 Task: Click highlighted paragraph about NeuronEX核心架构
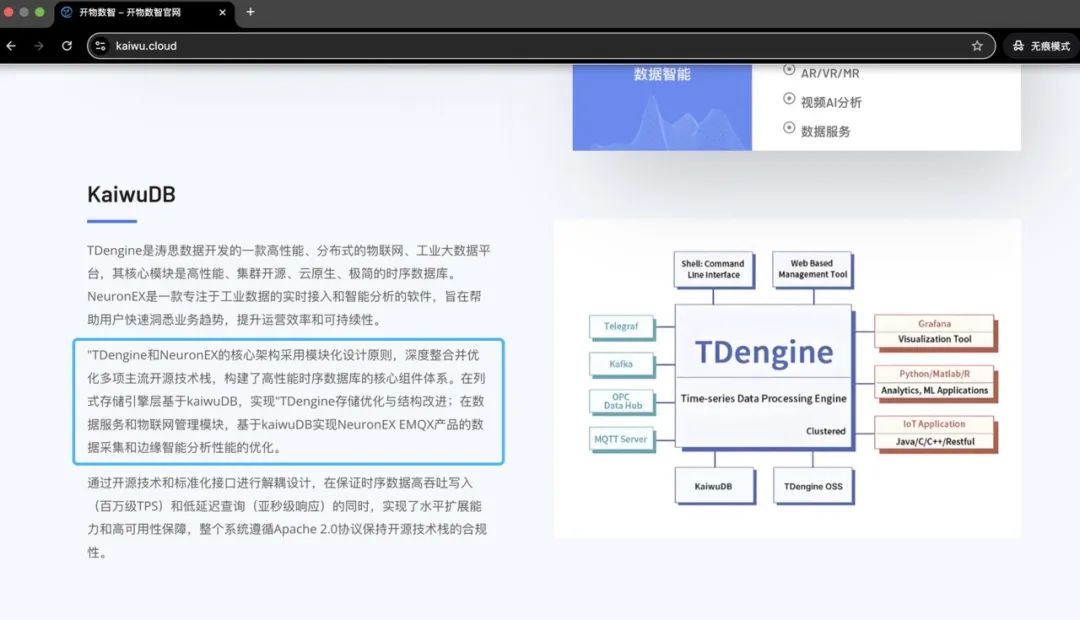(287, 401)
